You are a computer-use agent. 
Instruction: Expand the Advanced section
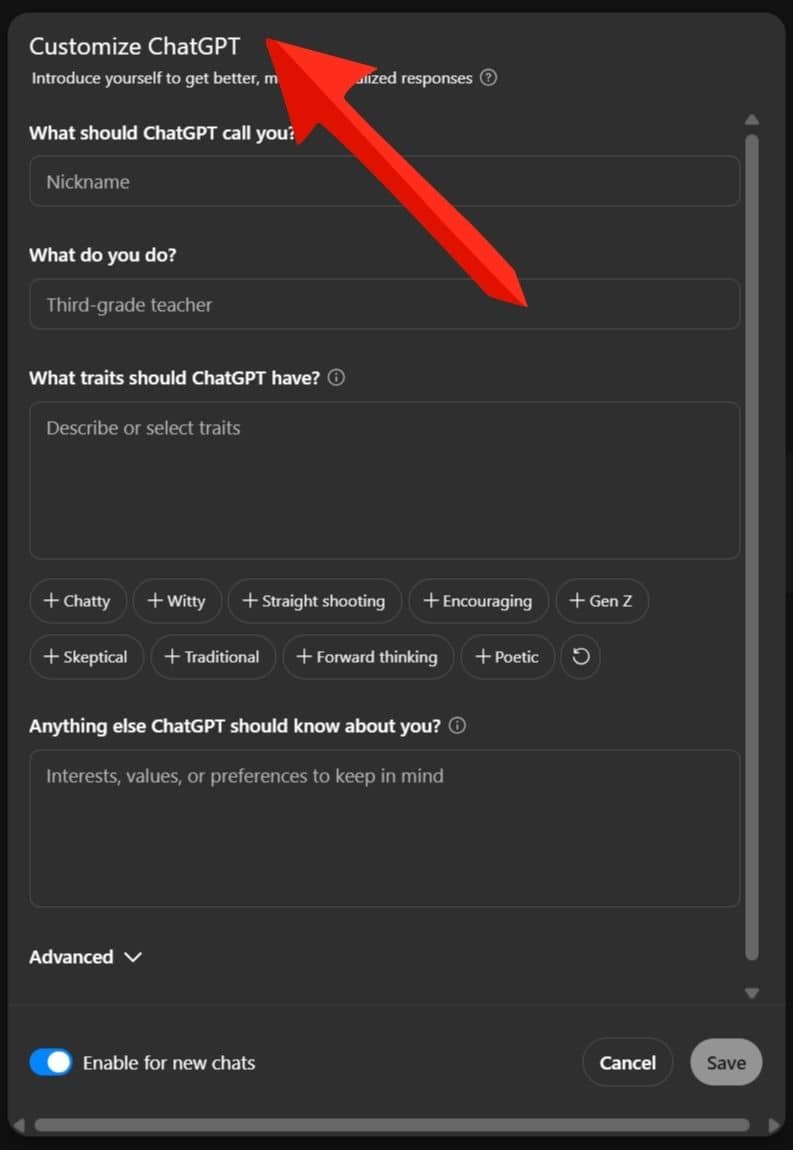[x=85, y=956]
